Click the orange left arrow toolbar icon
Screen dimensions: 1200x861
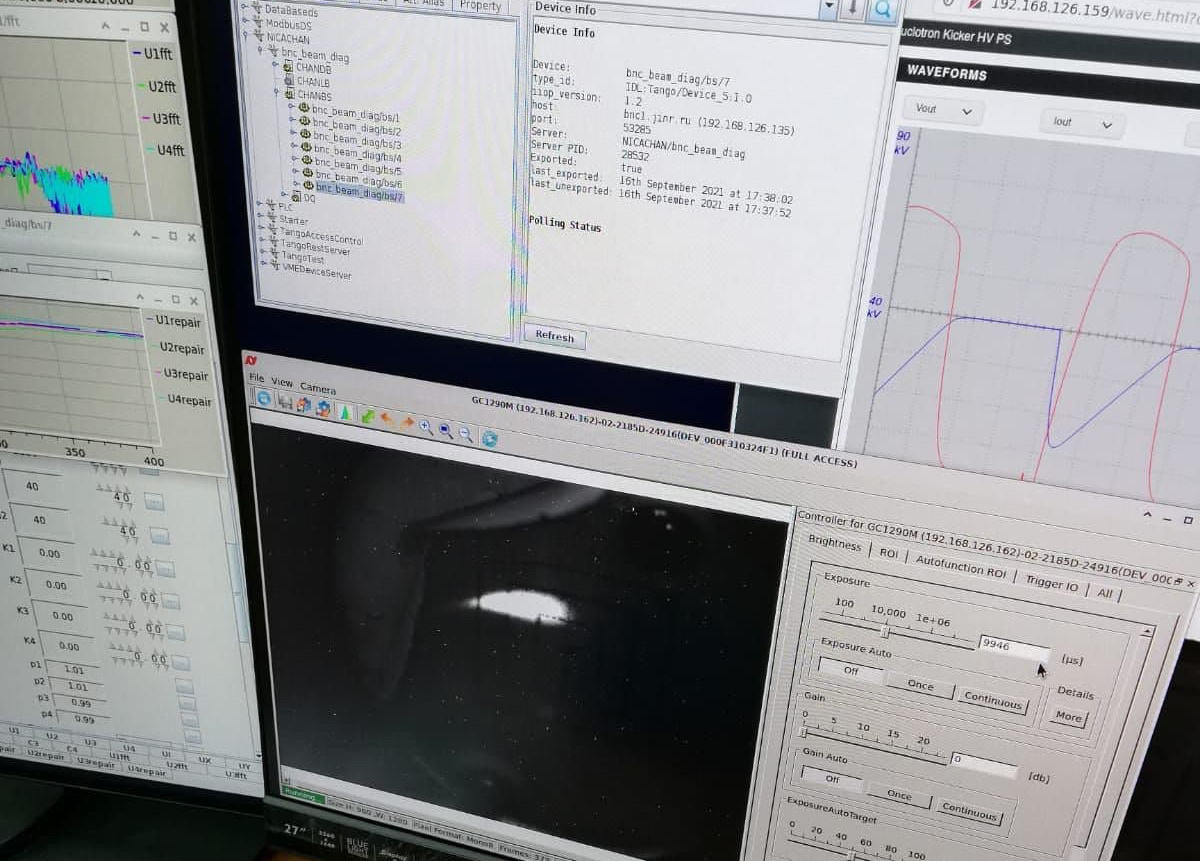click(x=386, y=419)
